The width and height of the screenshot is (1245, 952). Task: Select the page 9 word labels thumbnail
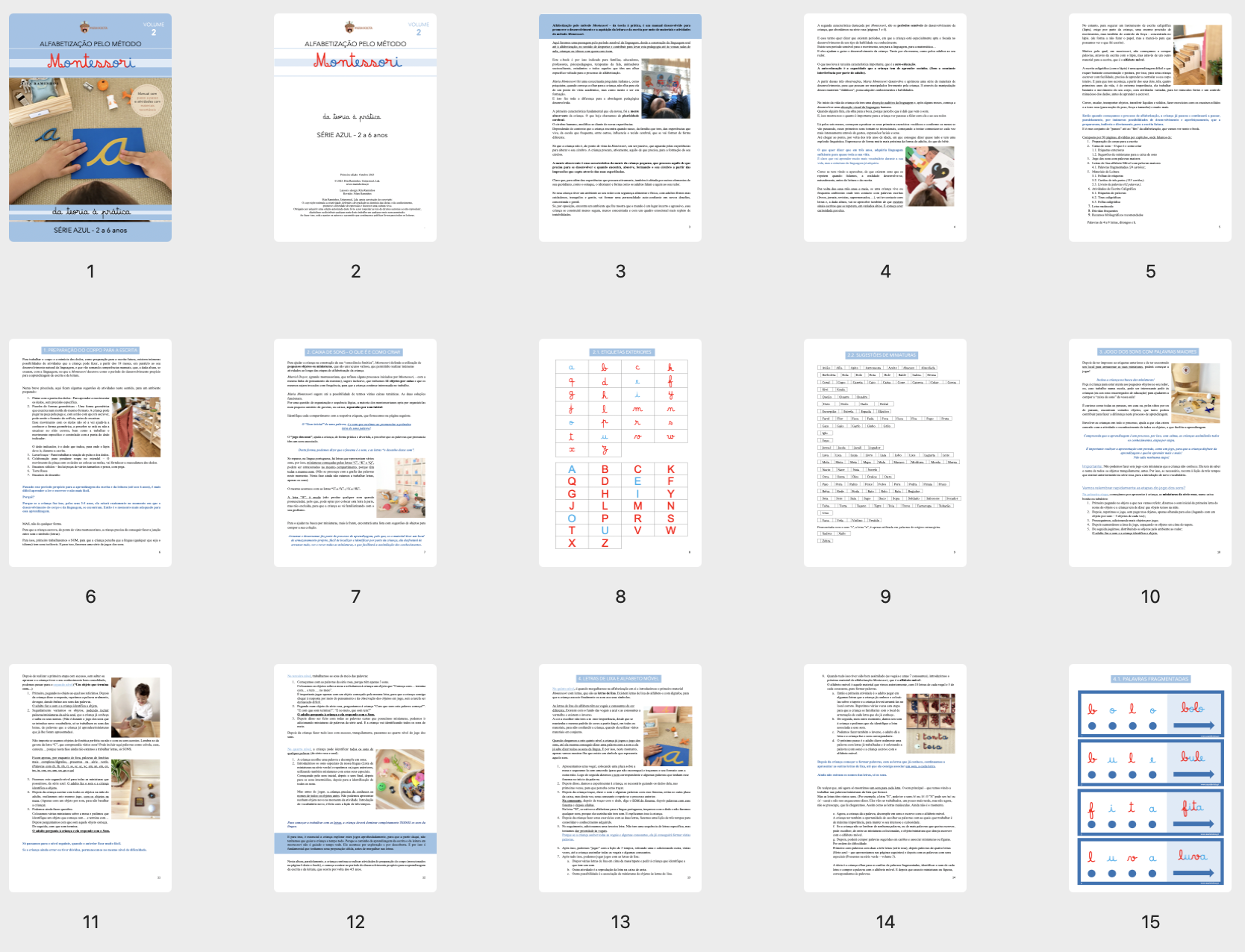(x=885, y=453)
